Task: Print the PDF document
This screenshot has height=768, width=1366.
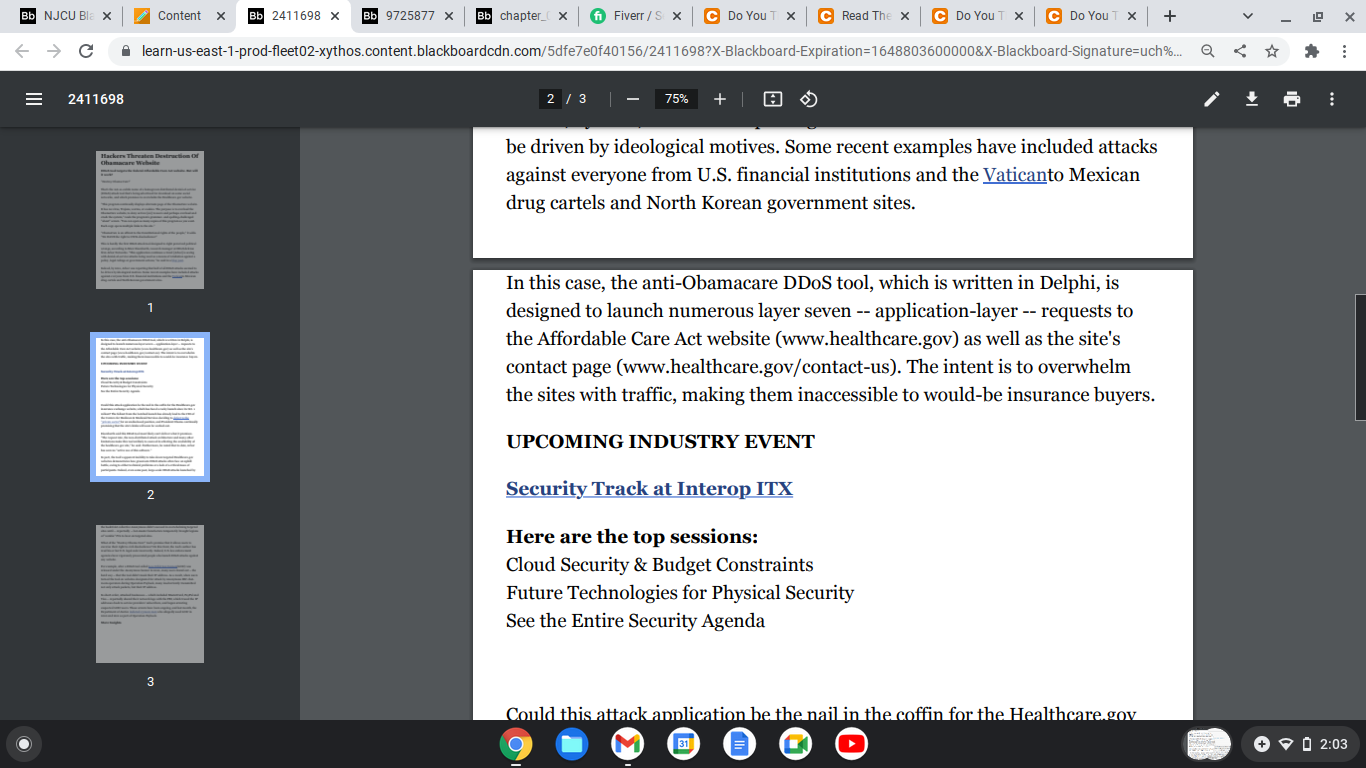Action: pyautogui.click(x=1292, y=99)
